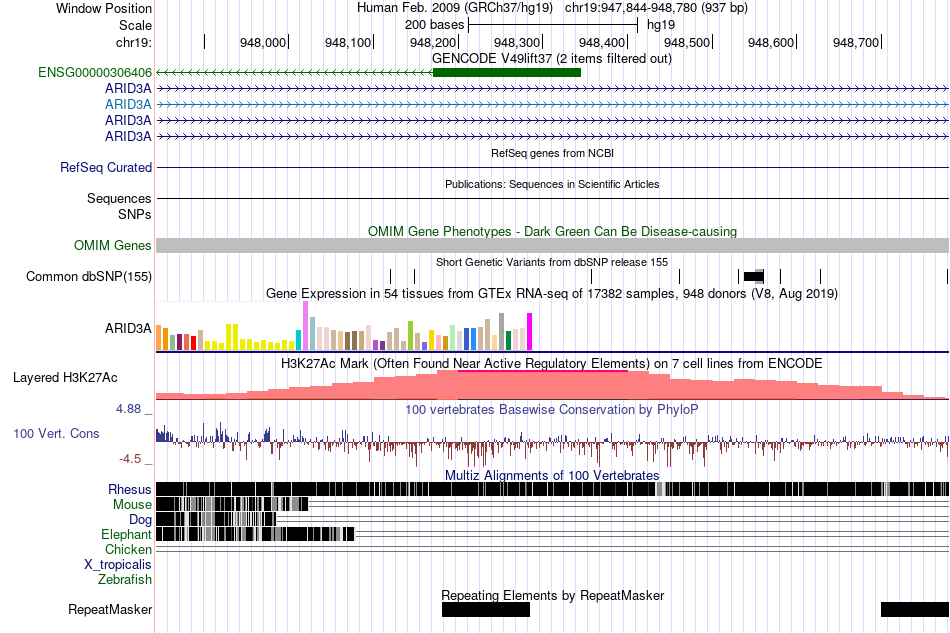The width and height of the screenshot is (950, 633).
Task: Click the tall violet GTEx expression bar
Action: click(305, 326)
